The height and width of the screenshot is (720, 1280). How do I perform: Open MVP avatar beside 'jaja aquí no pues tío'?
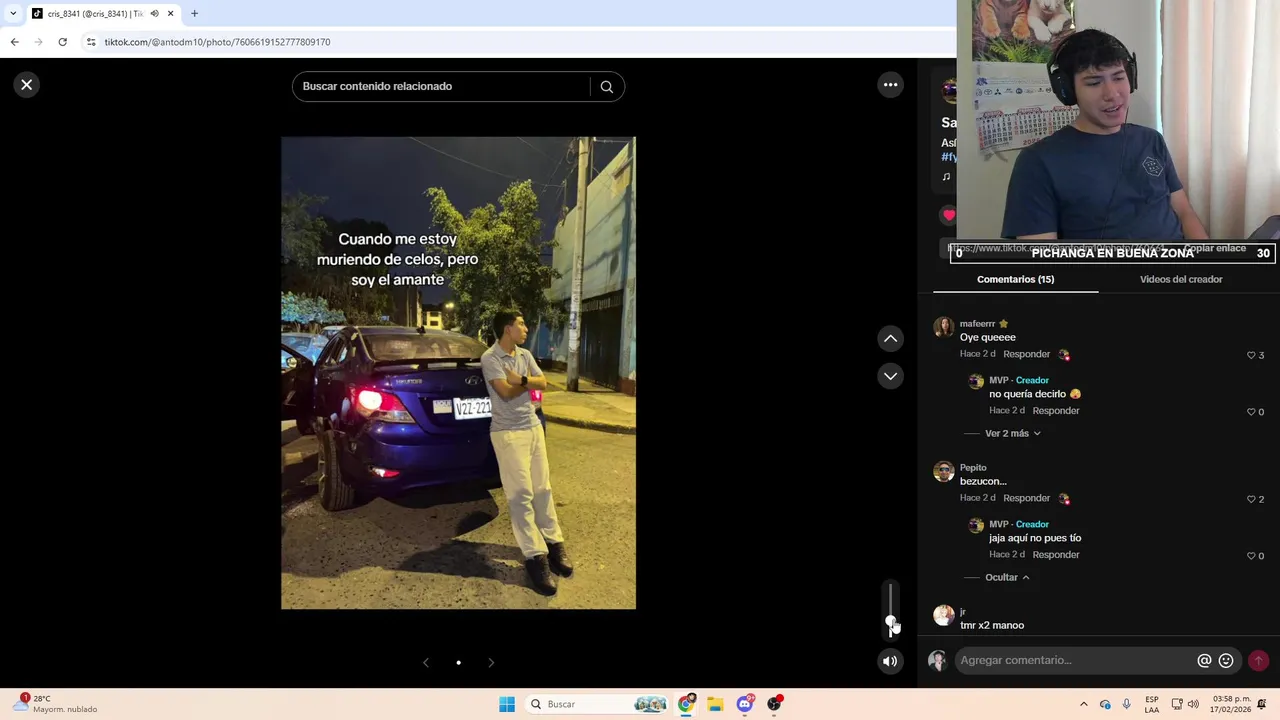(976, 525)
